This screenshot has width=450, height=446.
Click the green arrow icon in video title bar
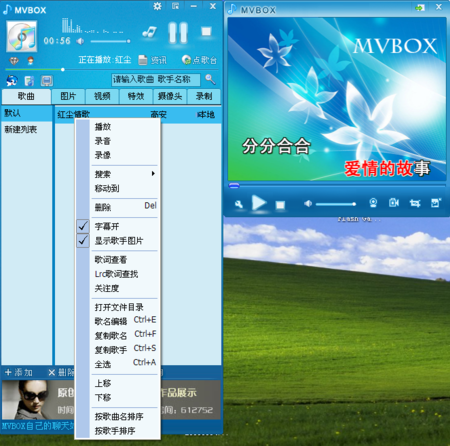pos(420,7)
